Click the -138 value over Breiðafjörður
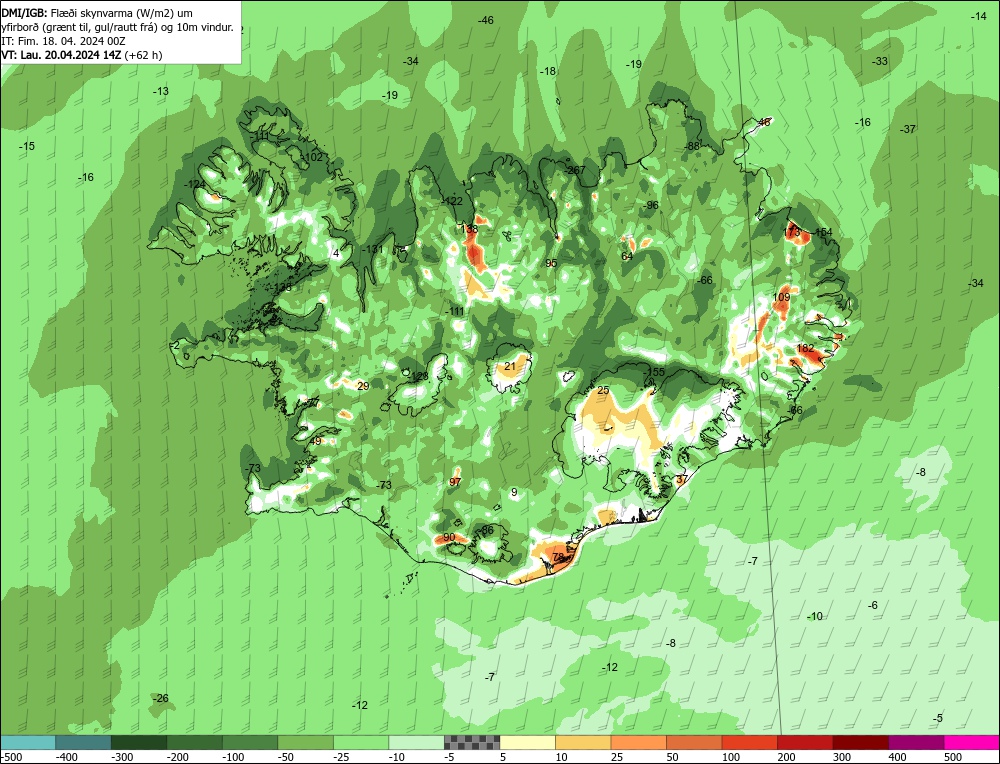This screenshot has height=764, width=1000. [x=281, y=287]
